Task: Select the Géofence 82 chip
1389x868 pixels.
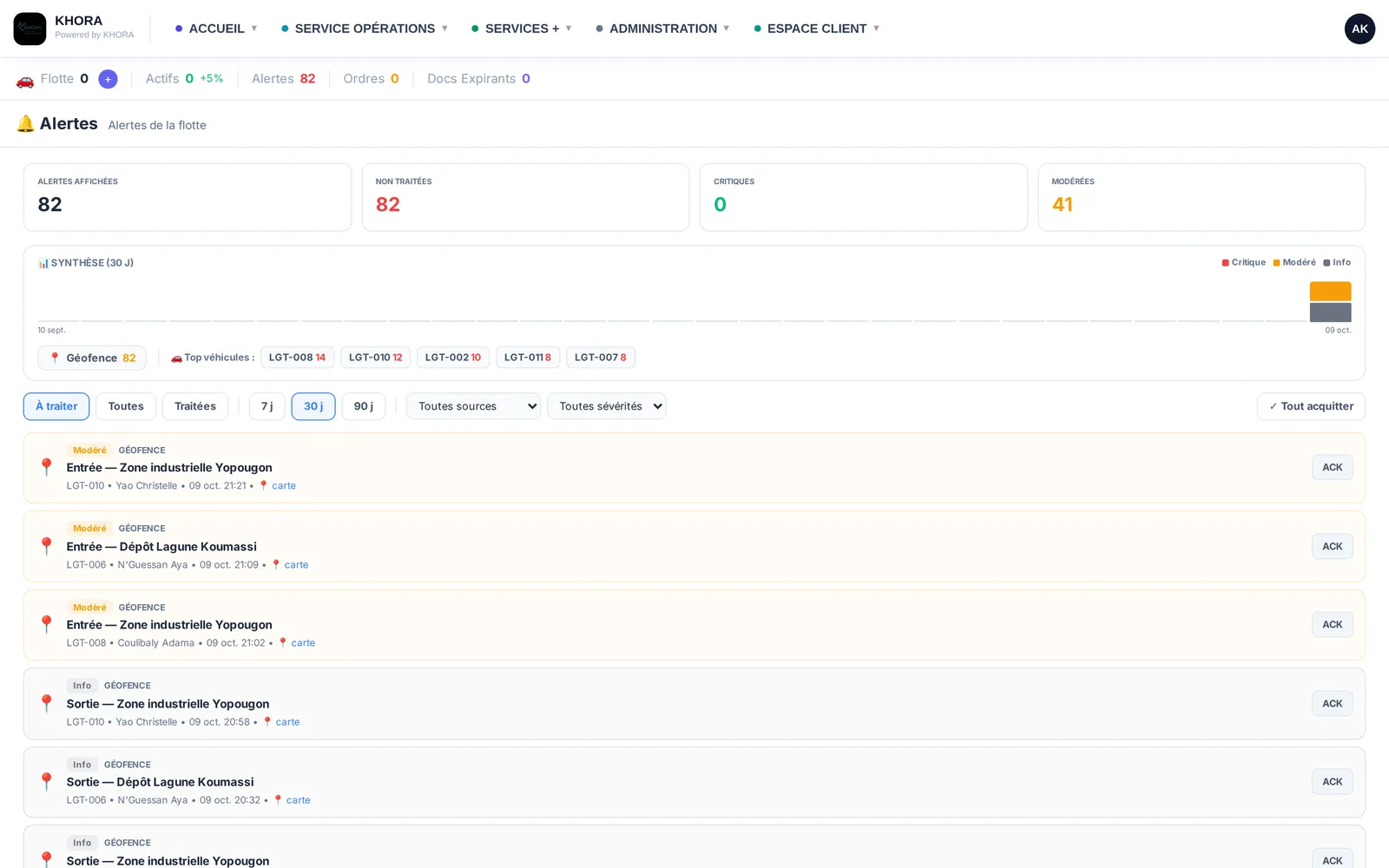Action: tap(92, 358)
